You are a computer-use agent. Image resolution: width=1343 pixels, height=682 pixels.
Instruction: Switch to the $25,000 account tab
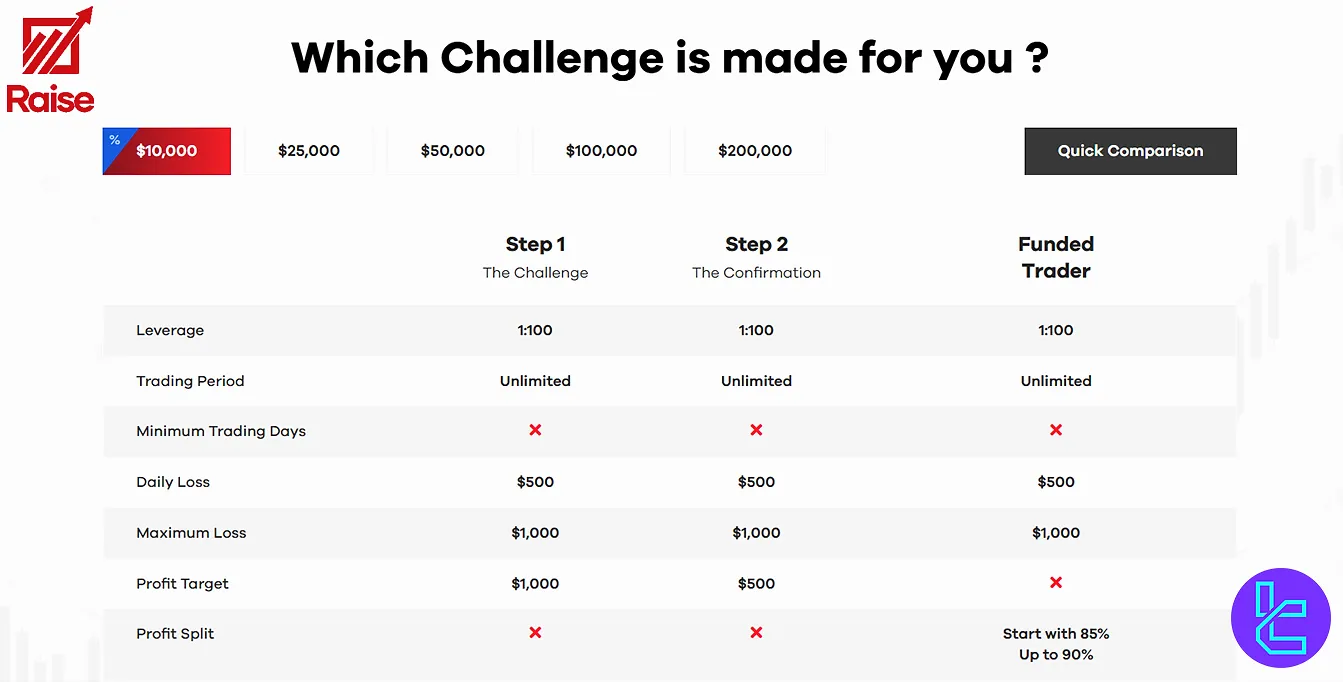309,151
